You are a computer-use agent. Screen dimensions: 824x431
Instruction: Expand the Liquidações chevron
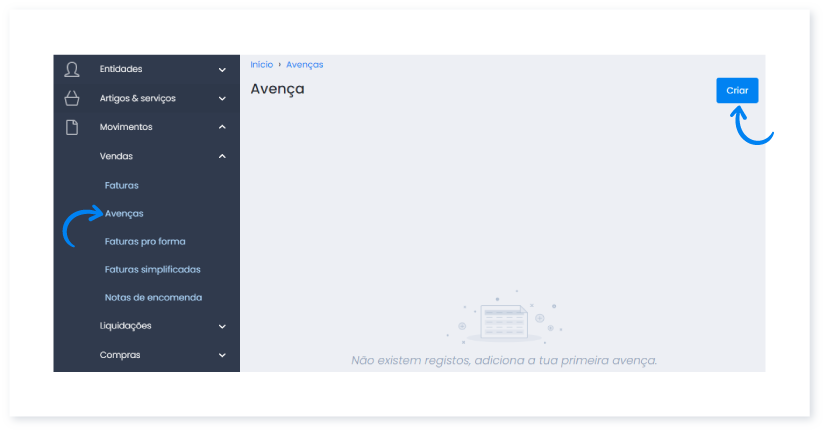(x=222, y=326)
